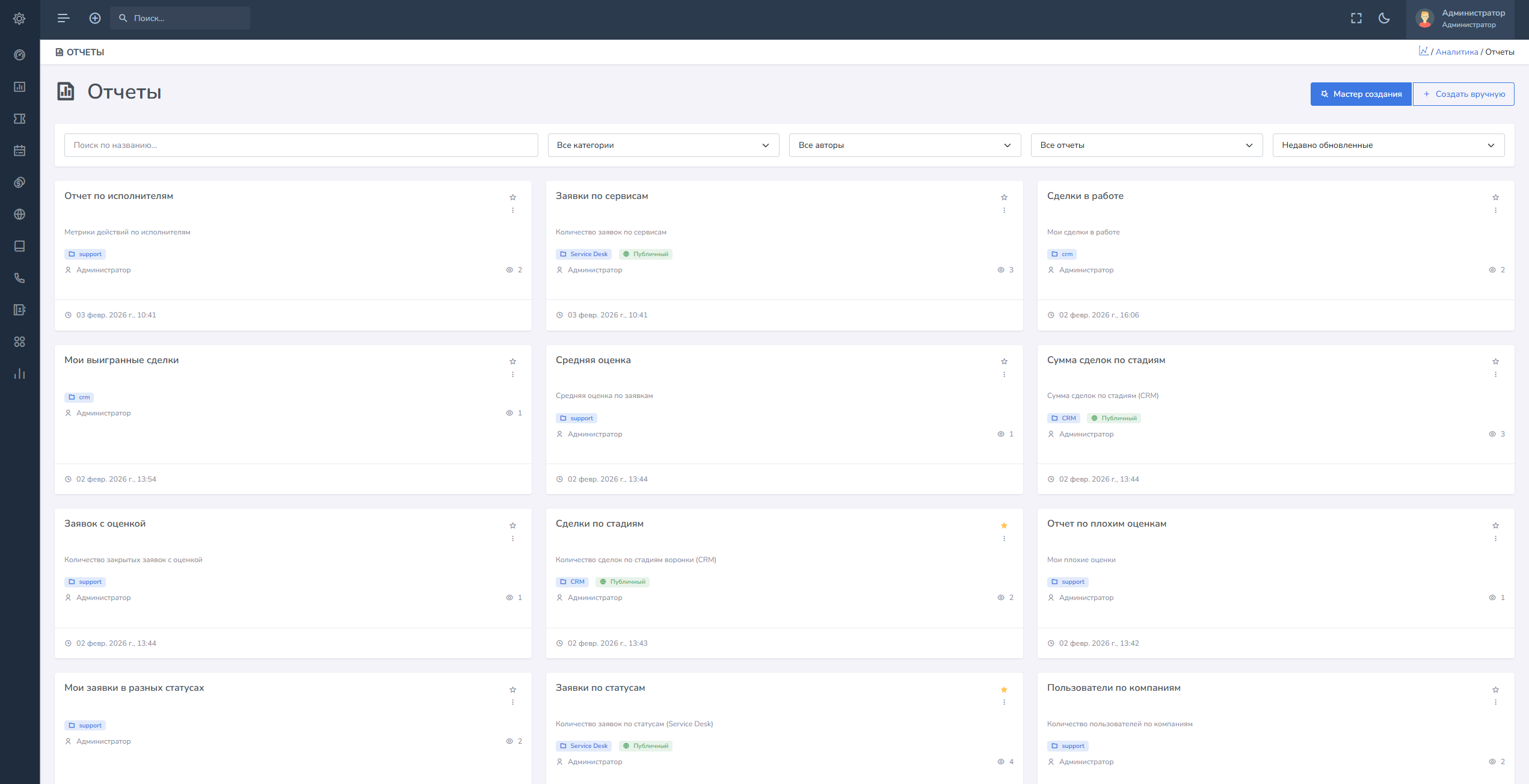Image resolution: width=1529 pixels, height=784 pixels.
Task: Click the calendar icon in the sidebar
Action: point(19,150)
